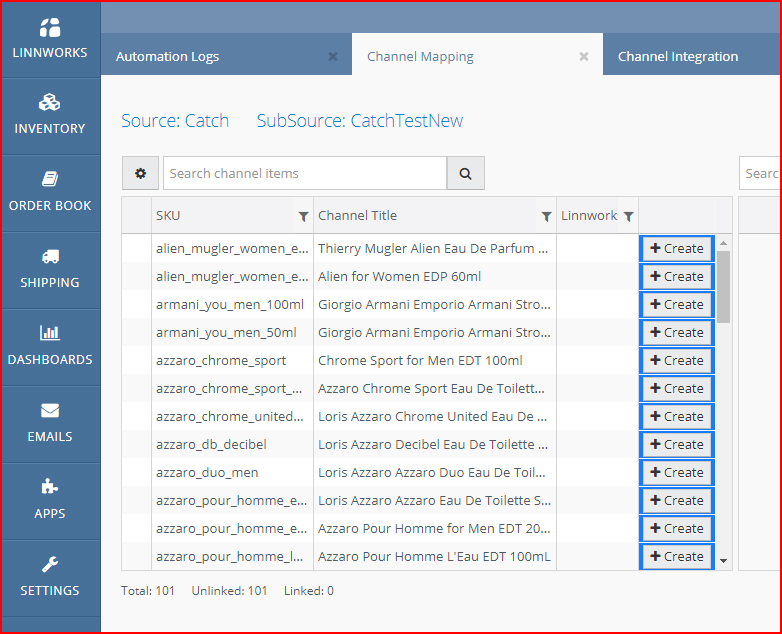
Task: Go to the Shipping section
Action: click(x=50, y=270)
